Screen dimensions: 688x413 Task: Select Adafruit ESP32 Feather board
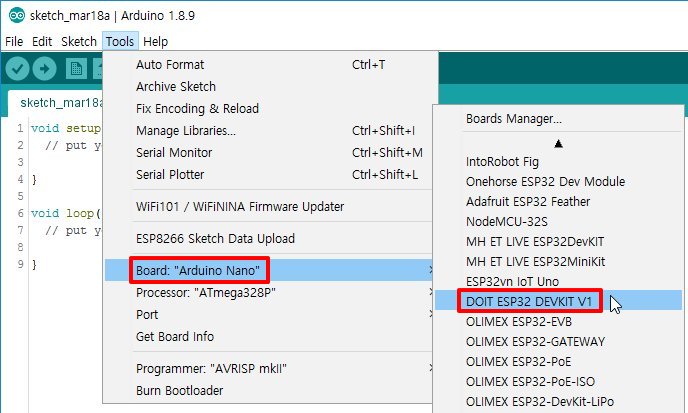(x=558, y=202)
